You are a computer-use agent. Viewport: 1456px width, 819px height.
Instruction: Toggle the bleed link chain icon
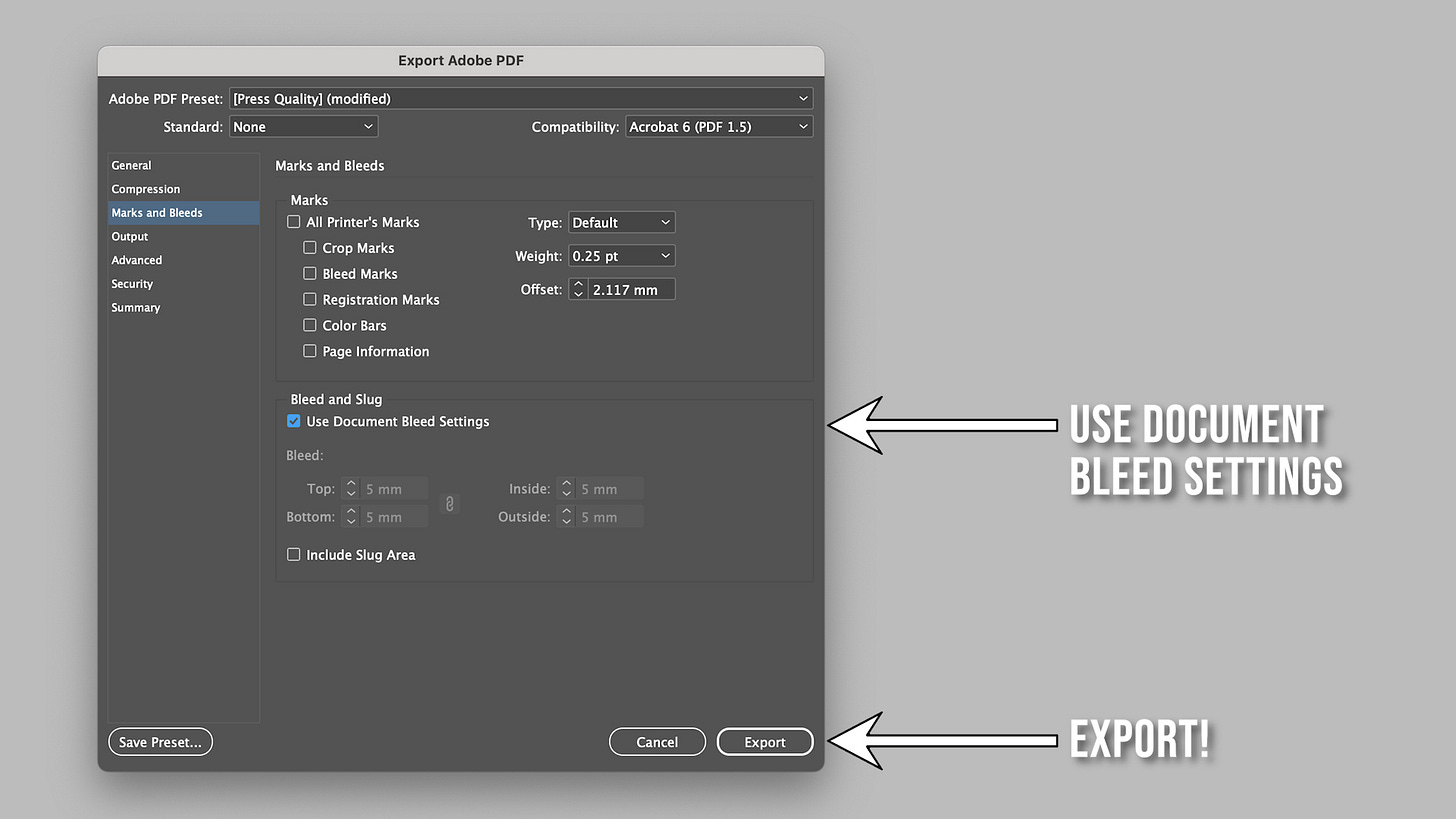pyautogui.click(x=450, y=503)
